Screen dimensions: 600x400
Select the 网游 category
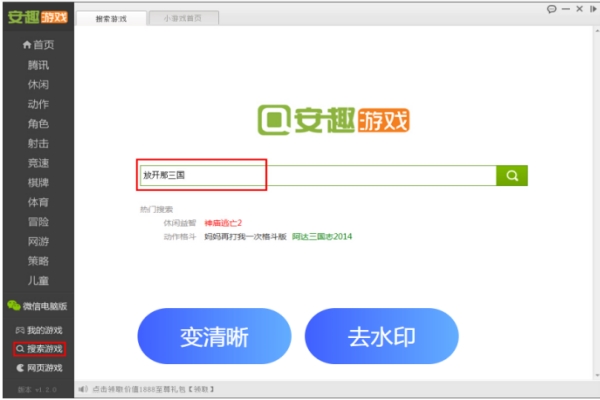click(38, 242)
